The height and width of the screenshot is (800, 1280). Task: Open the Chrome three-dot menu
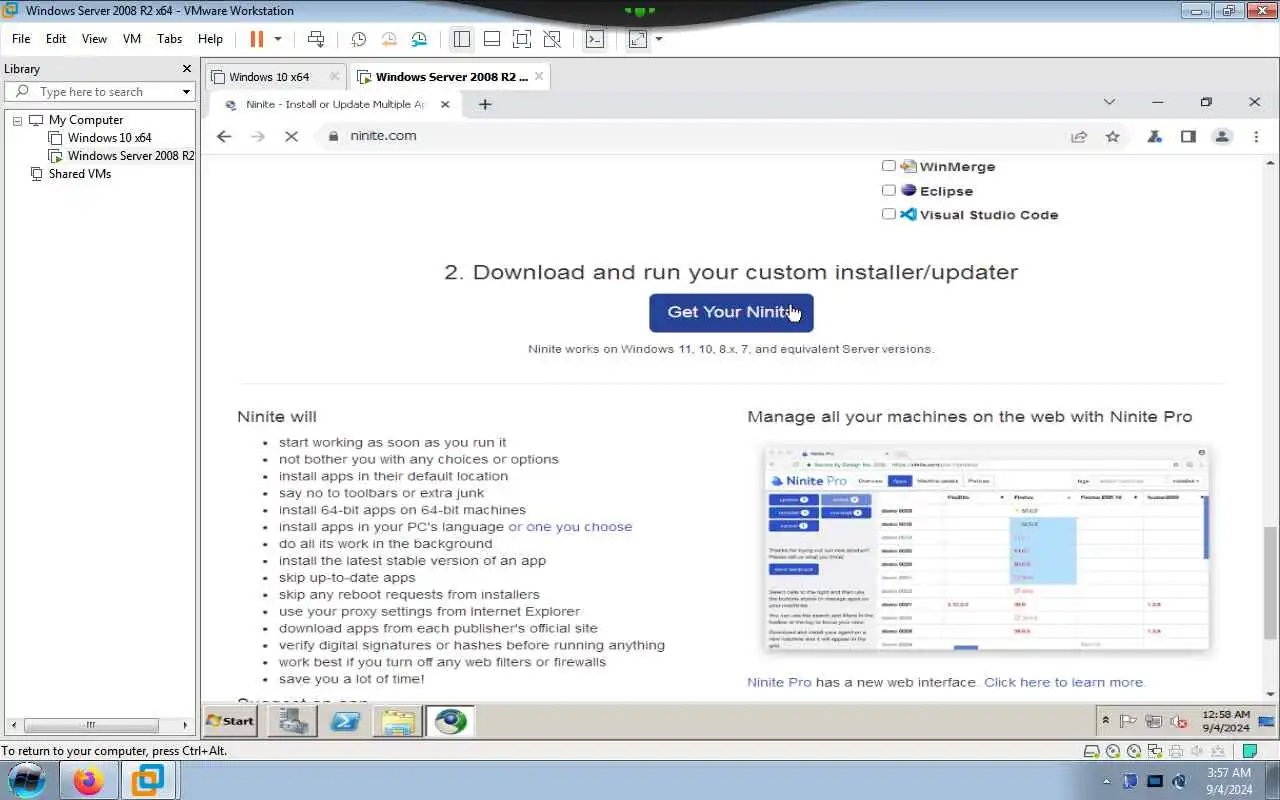click(x=1256, y=137)
